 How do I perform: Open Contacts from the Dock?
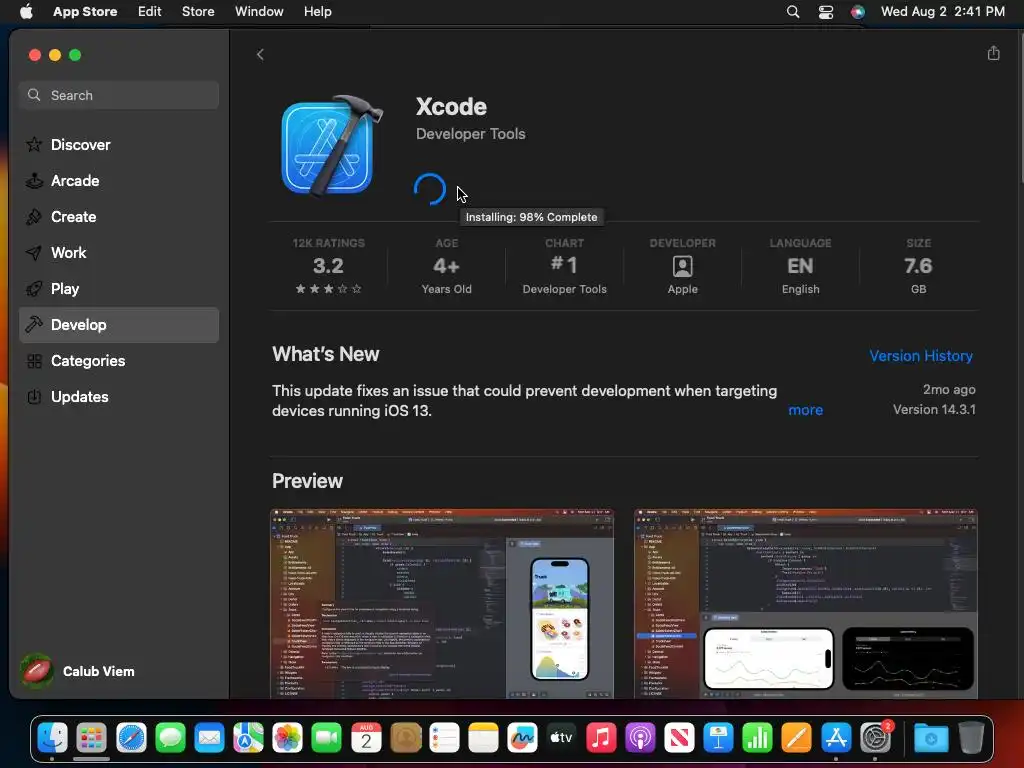(x=405, y=738)
